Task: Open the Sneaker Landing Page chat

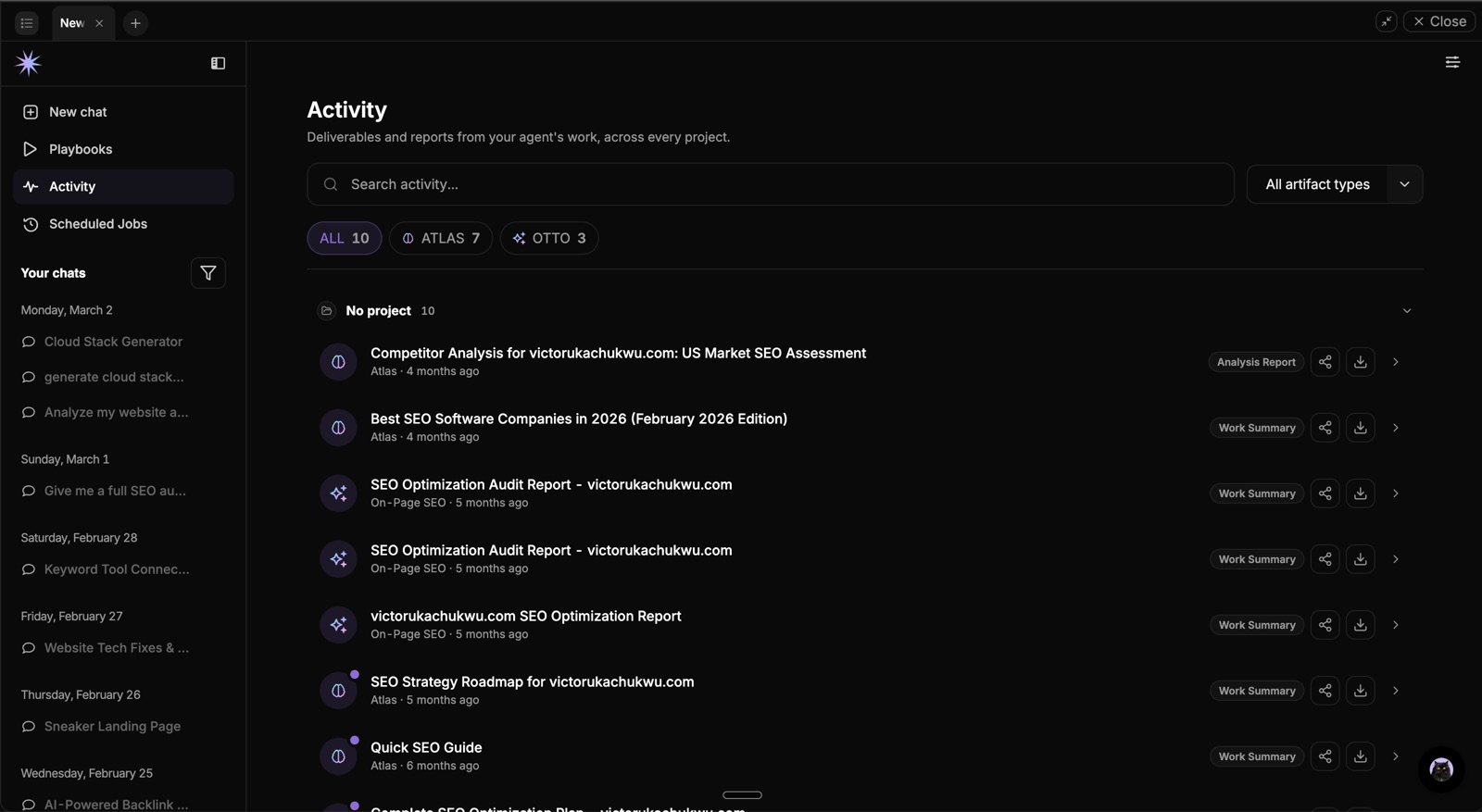Action: (x=114, y=727)
